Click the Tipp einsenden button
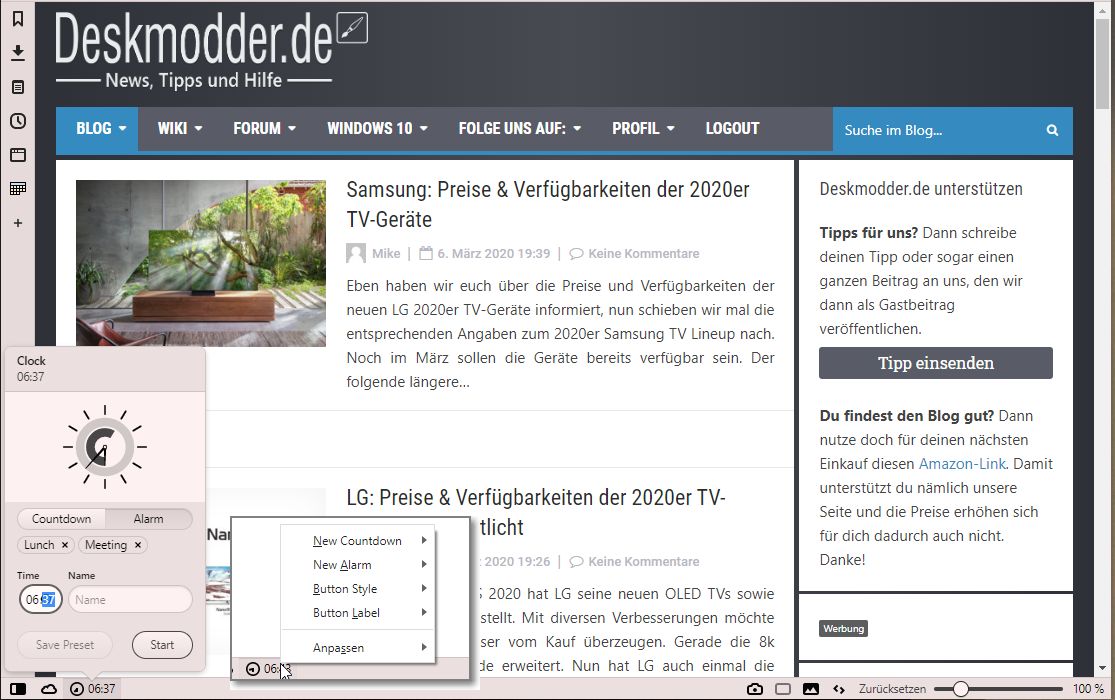The width and height of the screenshot is (1115, 700). click(x=936, y=363)
